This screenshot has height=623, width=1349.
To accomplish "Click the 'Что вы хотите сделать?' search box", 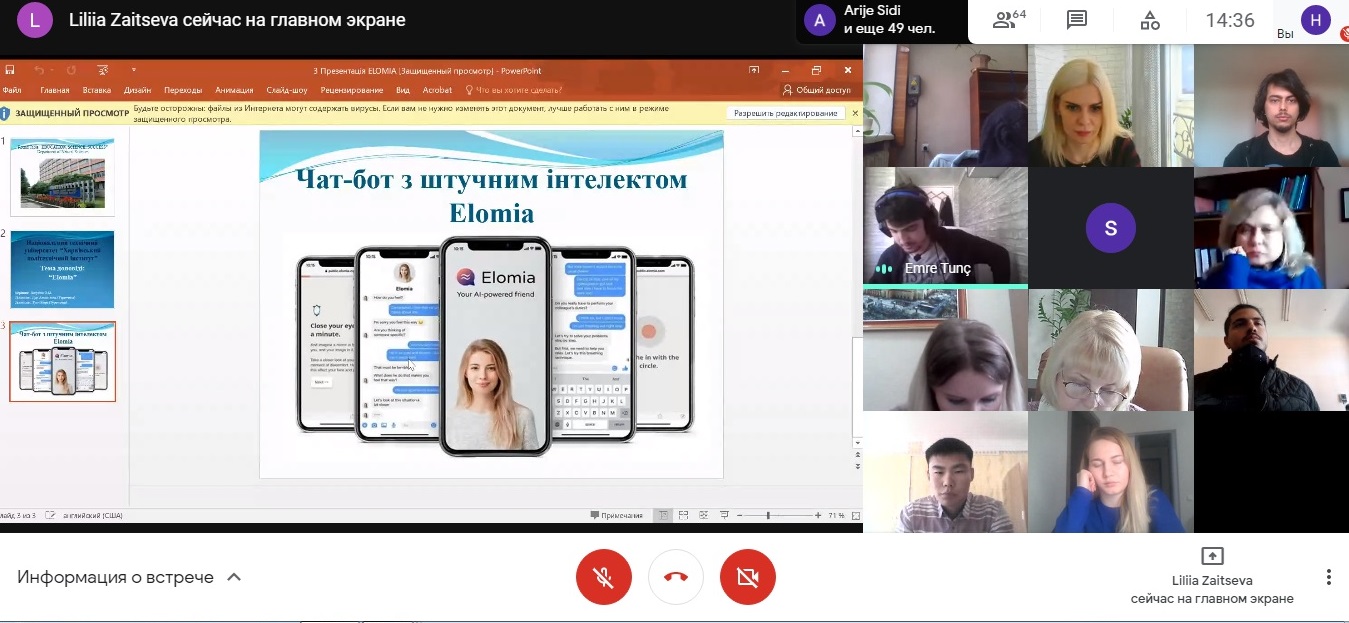I will [x=514, y=90].
